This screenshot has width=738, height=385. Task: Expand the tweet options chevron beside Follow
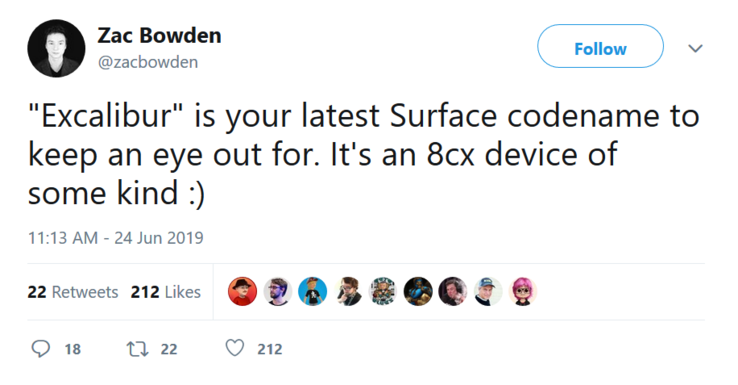pyautogui.click(x=695, y=48)
